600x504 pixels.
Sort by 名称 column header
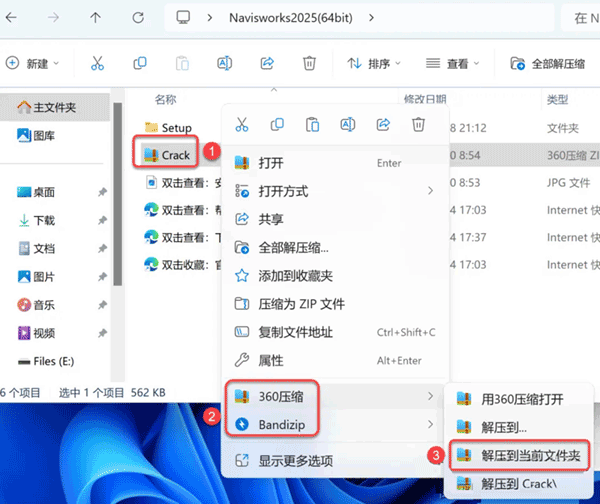pos(165,99)
